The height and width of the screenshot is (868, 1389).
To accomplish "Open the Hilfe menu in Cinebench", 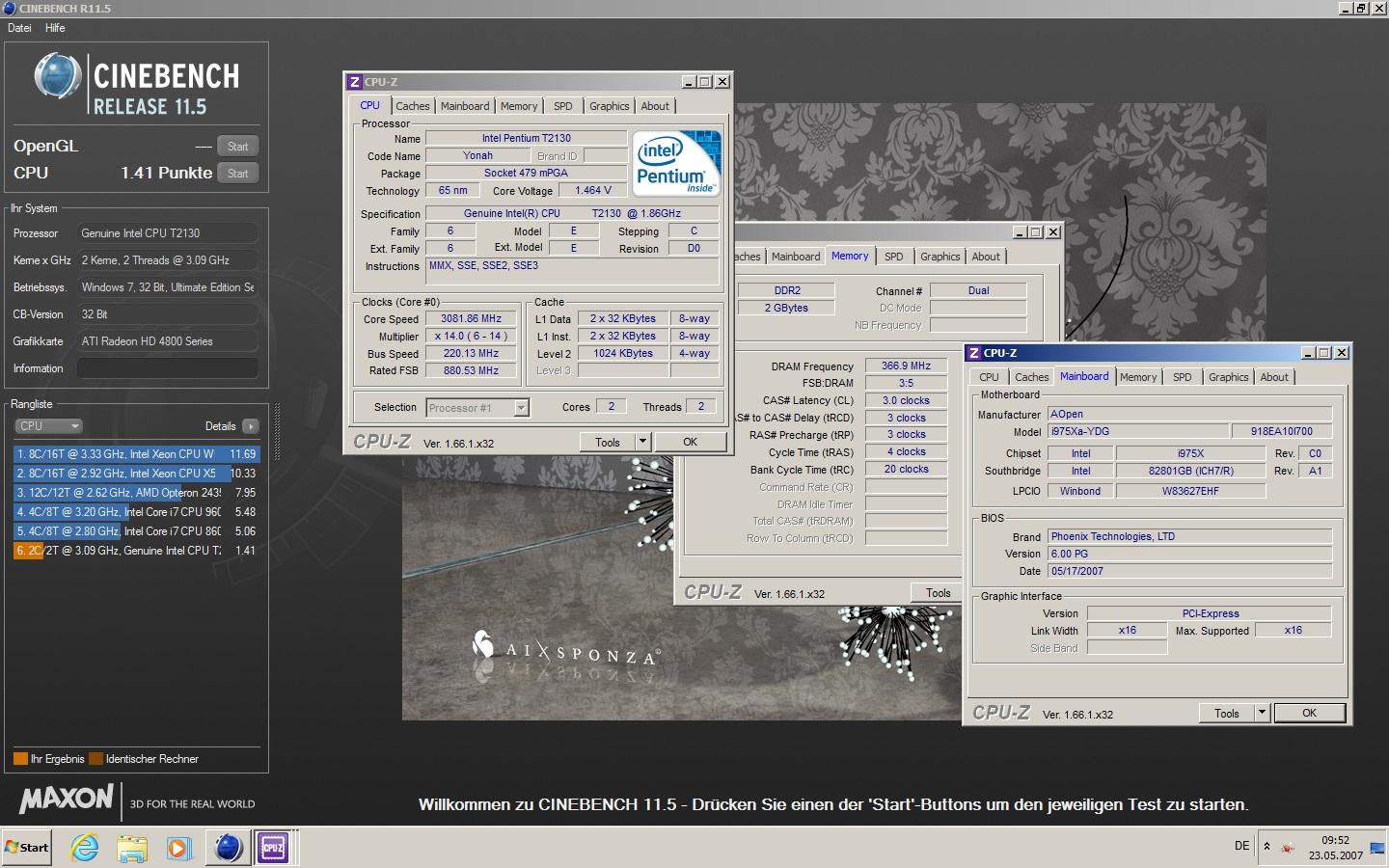I will (x=55, y=28).
